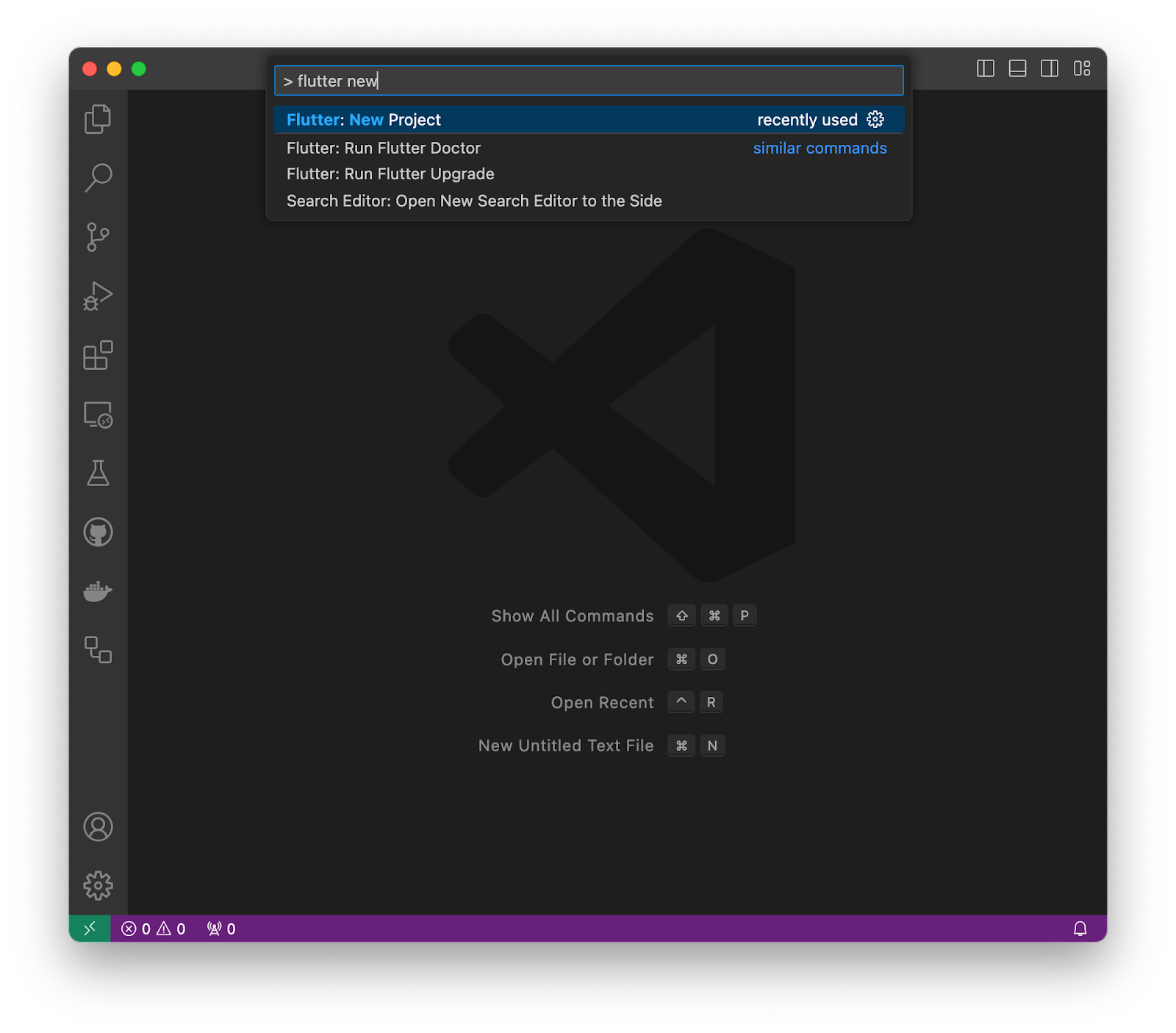1176x1033 pixels.
Task: Open the Remote Explorer icon
Action: [98, 416]
